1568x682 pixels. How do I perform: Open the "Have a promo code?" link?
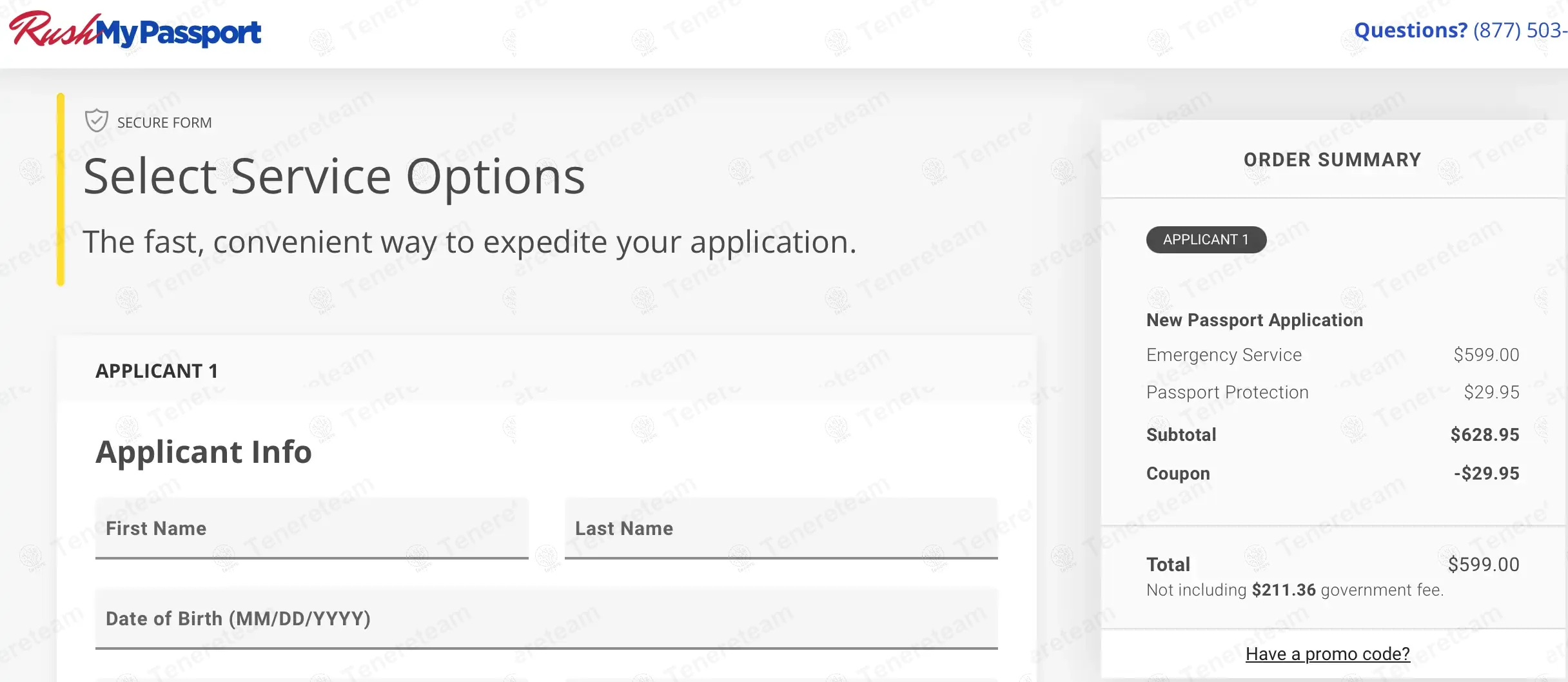tap(1328, 654)
